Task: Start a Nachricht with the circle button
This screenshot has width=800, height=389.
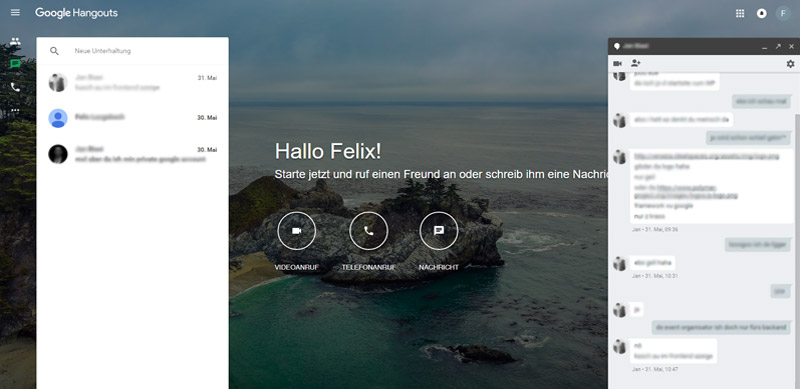Action: (x=439, y=231)
